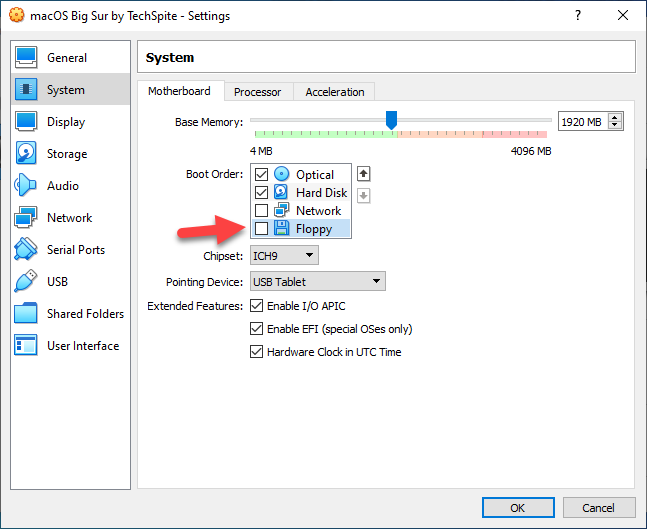Click the move-up arrow beside boot order
647x529 pixels.
pos(364,174)
